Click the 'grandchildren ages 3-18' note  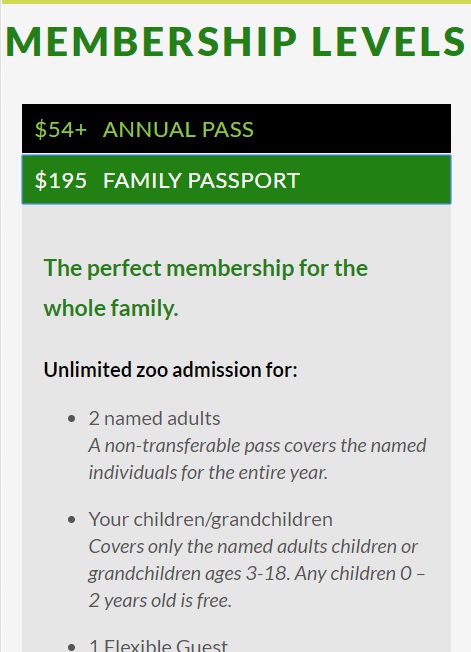(256, 574)
